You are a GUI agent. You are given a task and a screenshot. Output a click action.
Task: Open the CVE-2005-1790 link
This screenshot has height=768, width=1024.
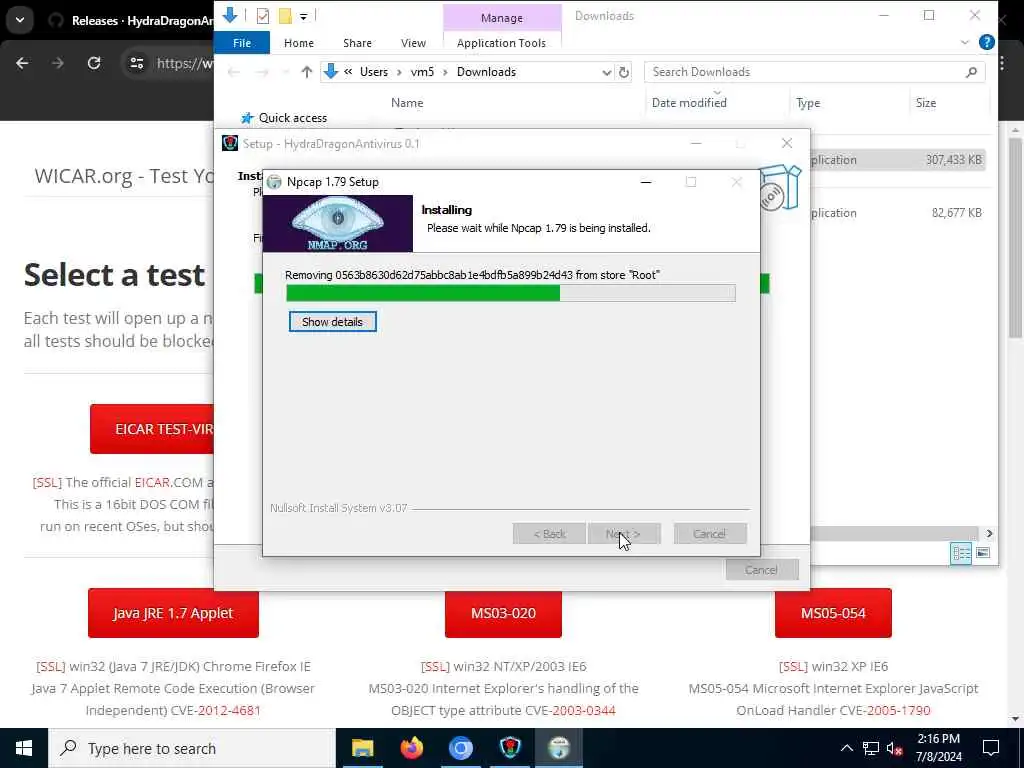click(898, 711)
